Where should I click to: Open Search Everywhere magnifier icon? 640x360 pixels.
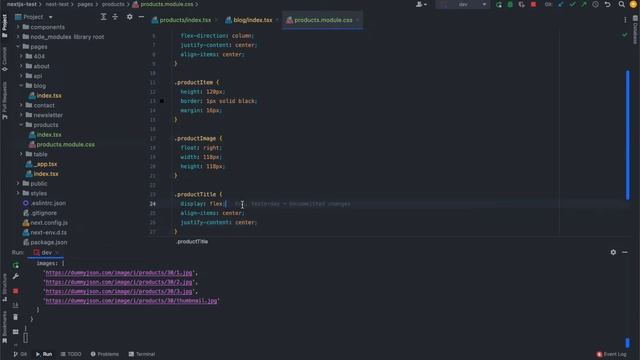(621, 4)
